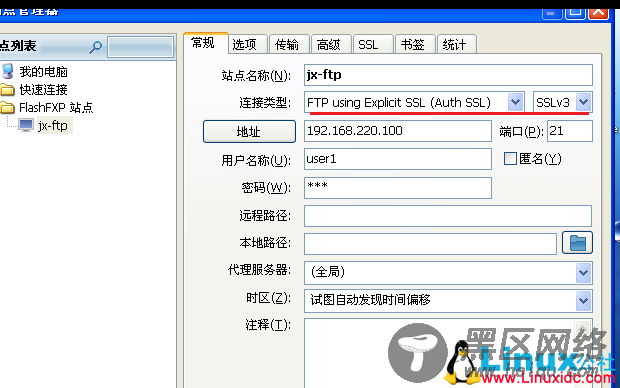Viewport: 620px width, 388px height.
Task: Toggle the 匿名(Y) anonymous checkbox
Action: [x=510, y=159]
